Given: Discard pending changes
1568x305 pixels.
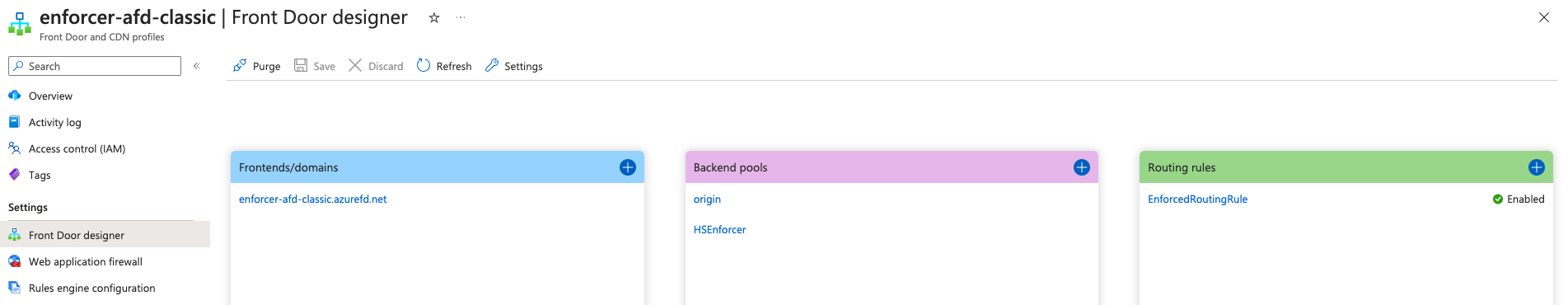Looking at the screenshot, I should (x=376, y=66).
